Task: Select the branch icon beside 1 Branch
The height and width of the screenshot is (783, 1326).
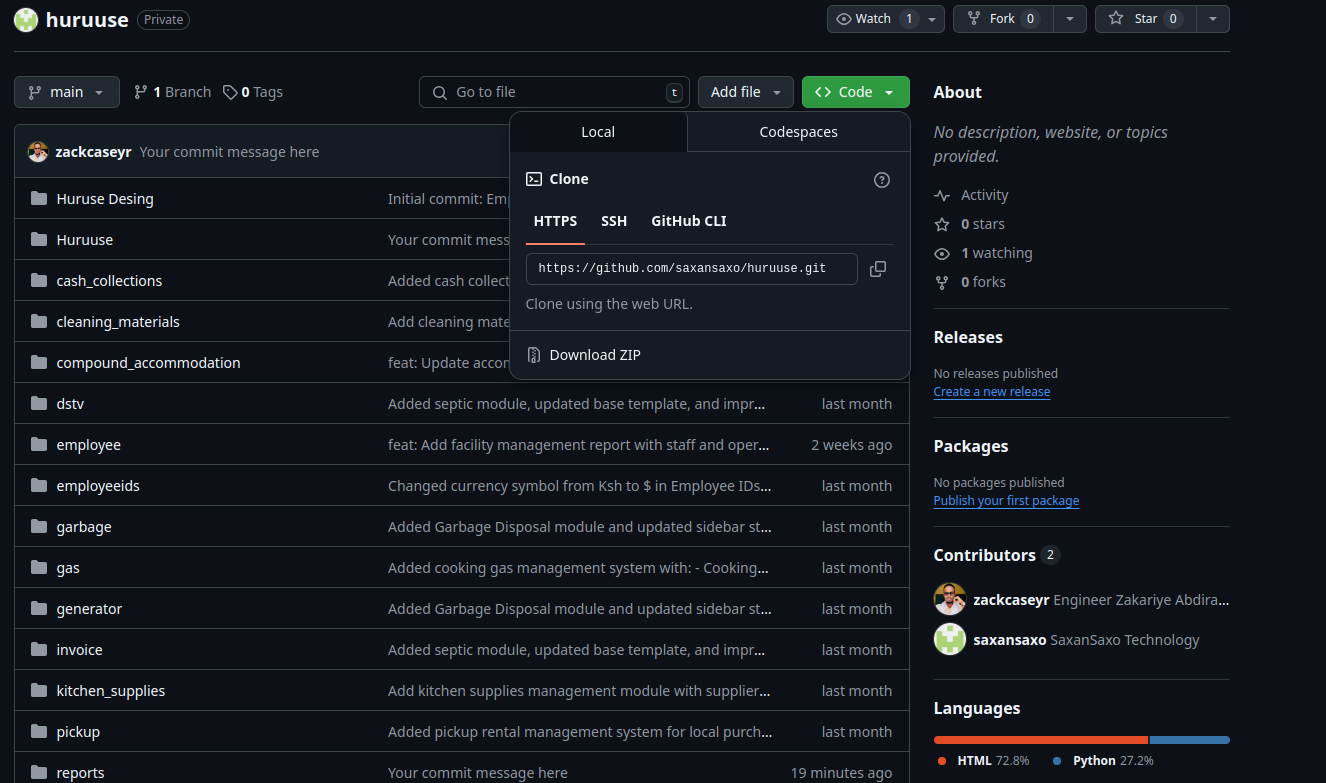Action: [x=141, y=92]
